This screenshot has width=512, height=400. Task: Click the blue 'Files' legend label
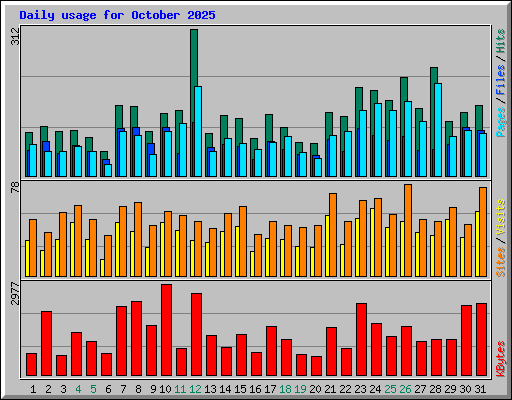click(501, 80)
